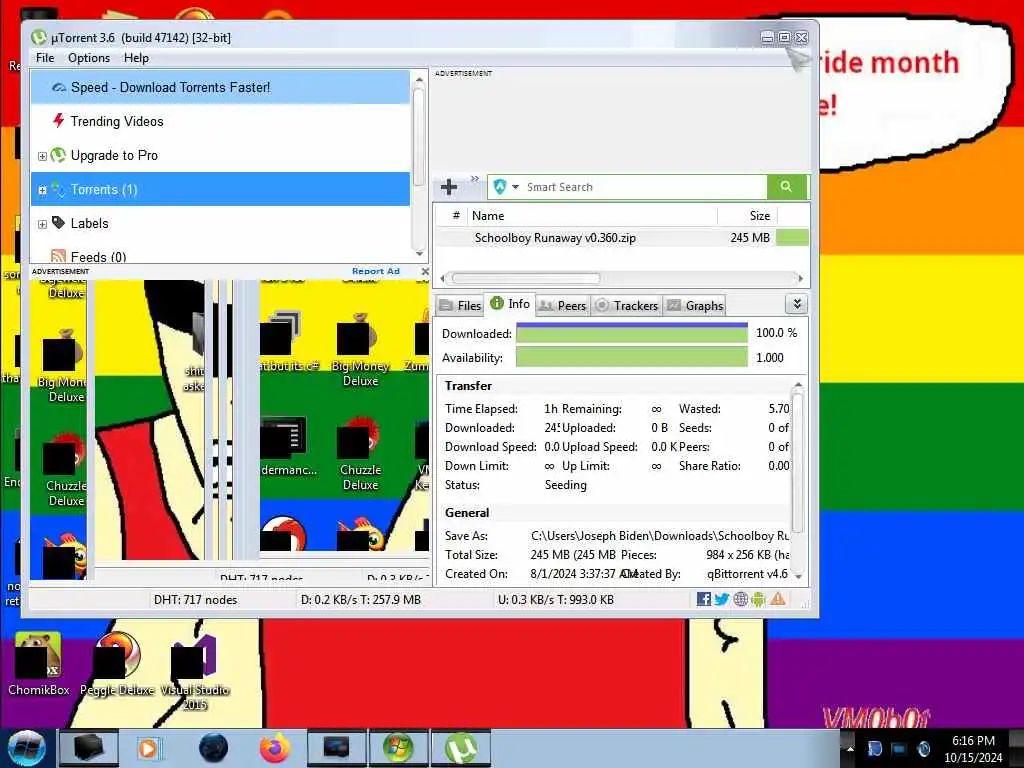Image resolution: width=1024 pixels, height=768 pixels.
Task: Close the sidebar advertisement
Action: [x=425, y=271]
